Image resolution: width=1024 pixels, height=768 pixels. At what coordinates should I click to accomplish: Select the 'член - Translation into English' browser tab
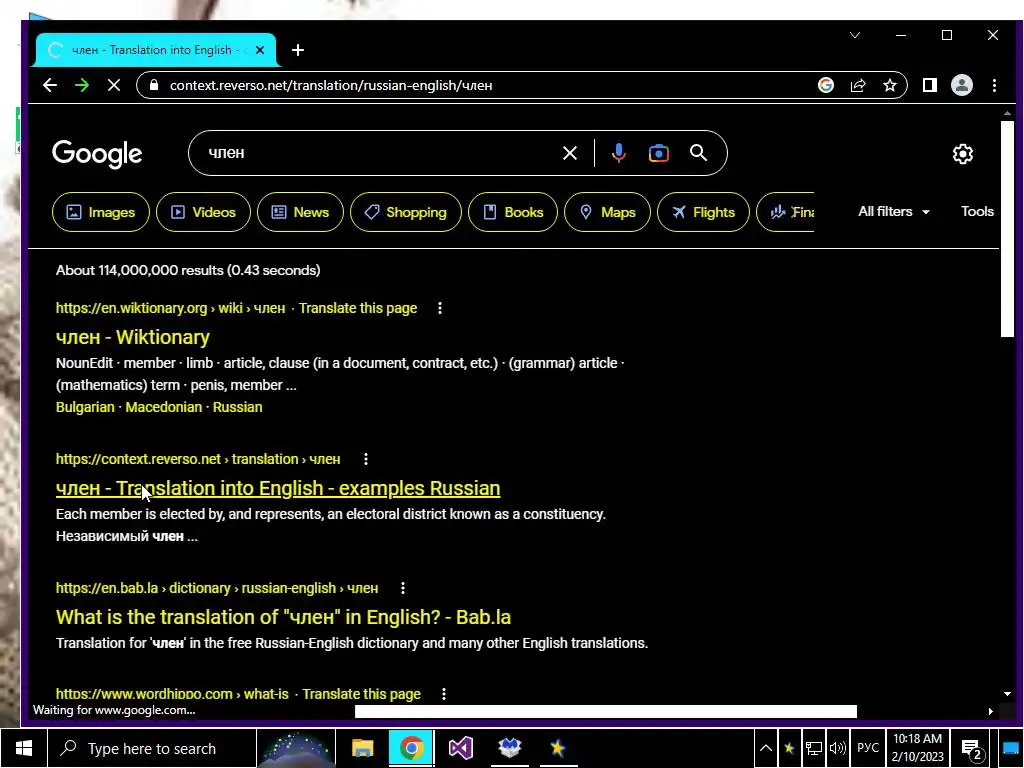pos(156,50)
